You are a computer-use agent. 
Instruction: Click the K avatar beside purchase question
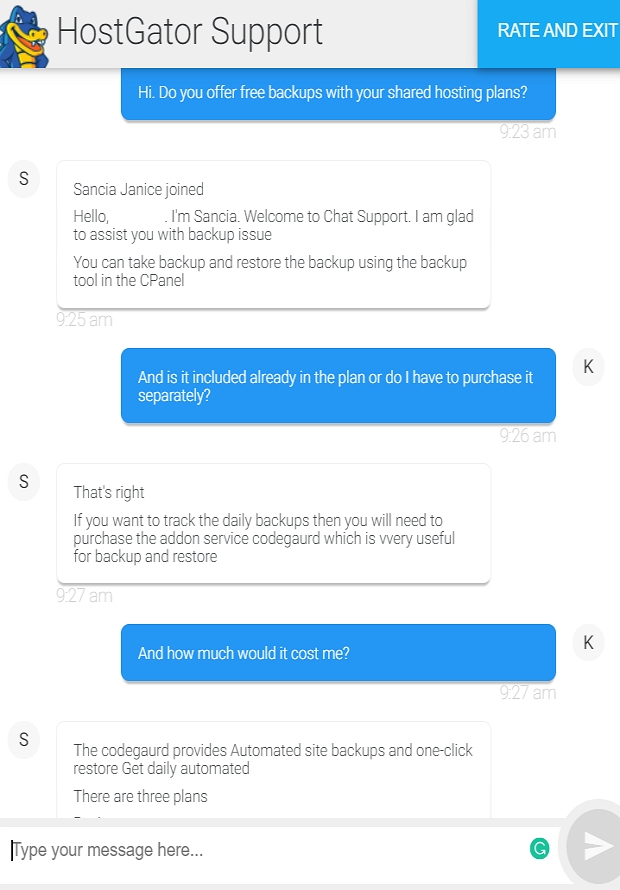point(588,367)
